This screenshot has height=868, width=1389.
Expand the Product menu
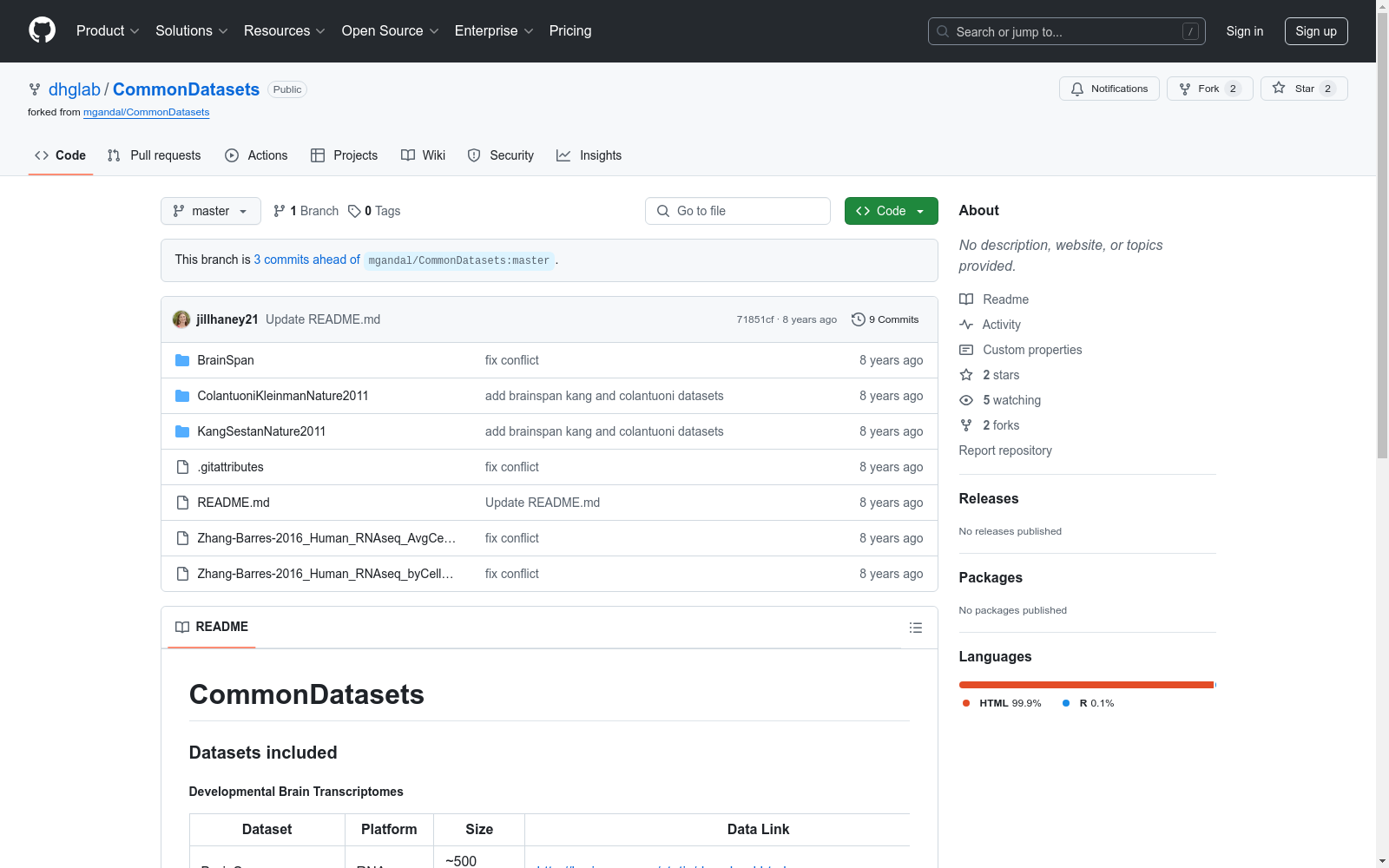108,31
